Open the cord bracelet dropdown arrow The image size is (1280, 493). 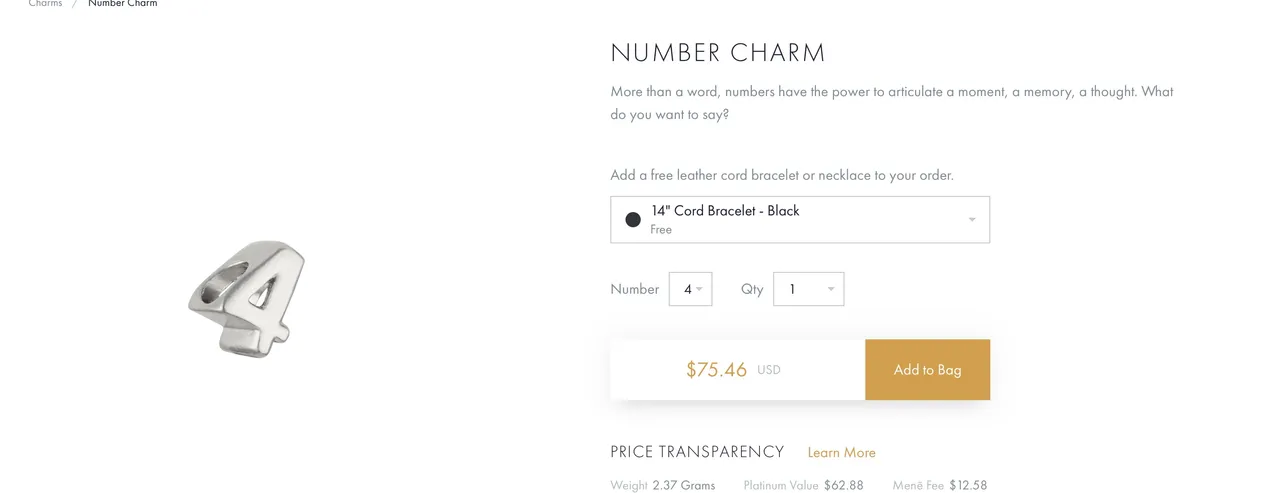(x=972, y=220)
